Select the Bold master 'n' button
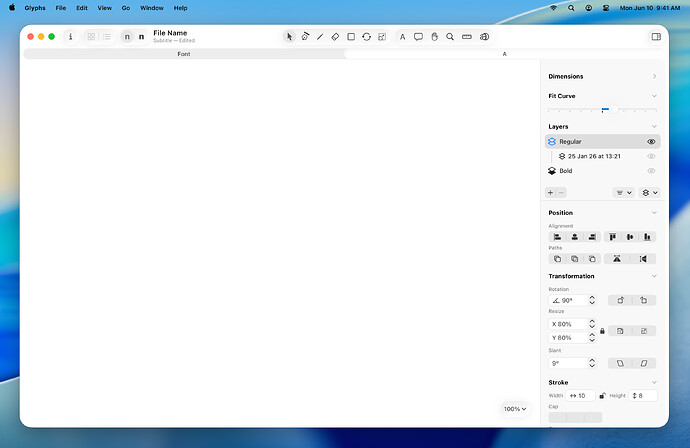Image resolution: width=690 pixels, height=448 pixels. [x=141, y=37]
